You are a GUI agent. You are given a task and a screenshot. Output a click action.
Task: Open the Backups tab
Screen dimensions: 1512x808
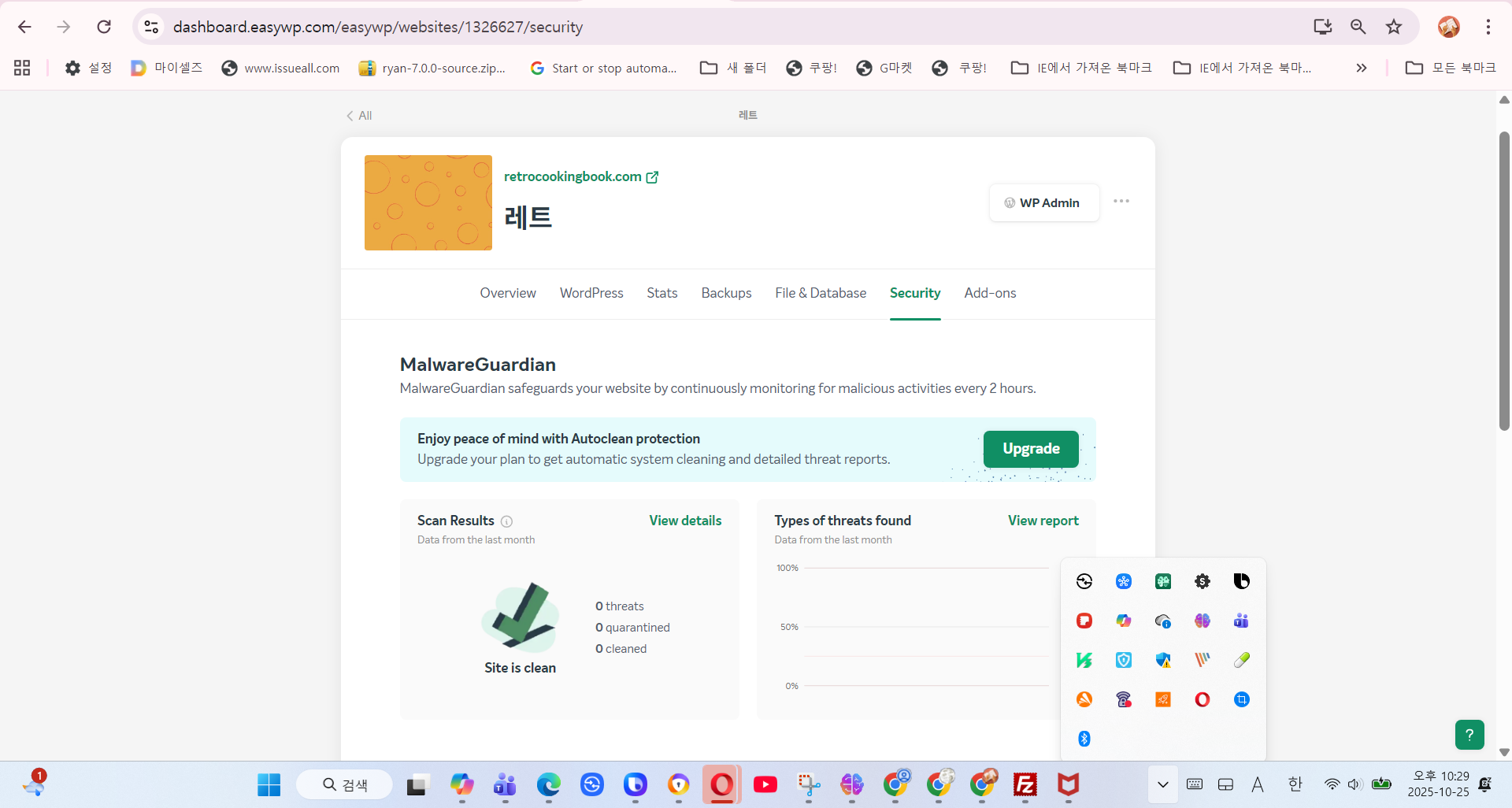tap(726, 293)
